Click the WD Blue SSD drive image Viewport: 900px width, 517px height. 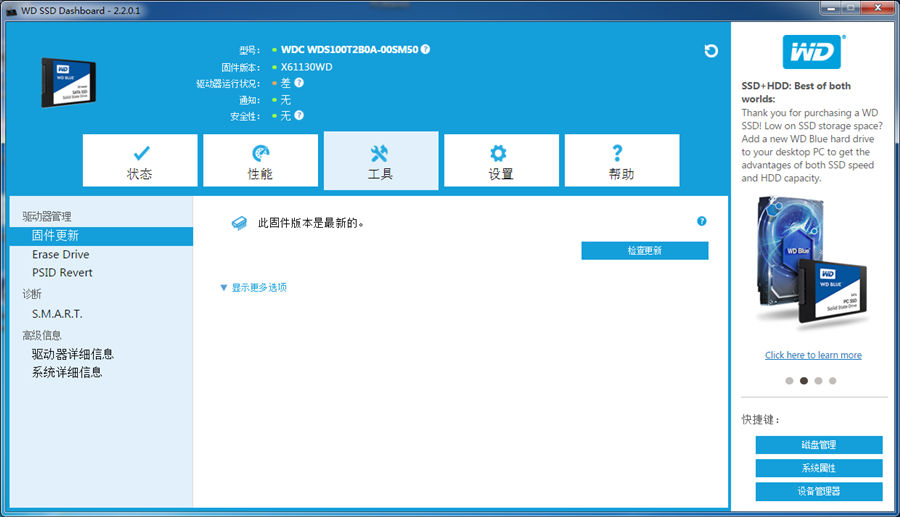[68, 82]
